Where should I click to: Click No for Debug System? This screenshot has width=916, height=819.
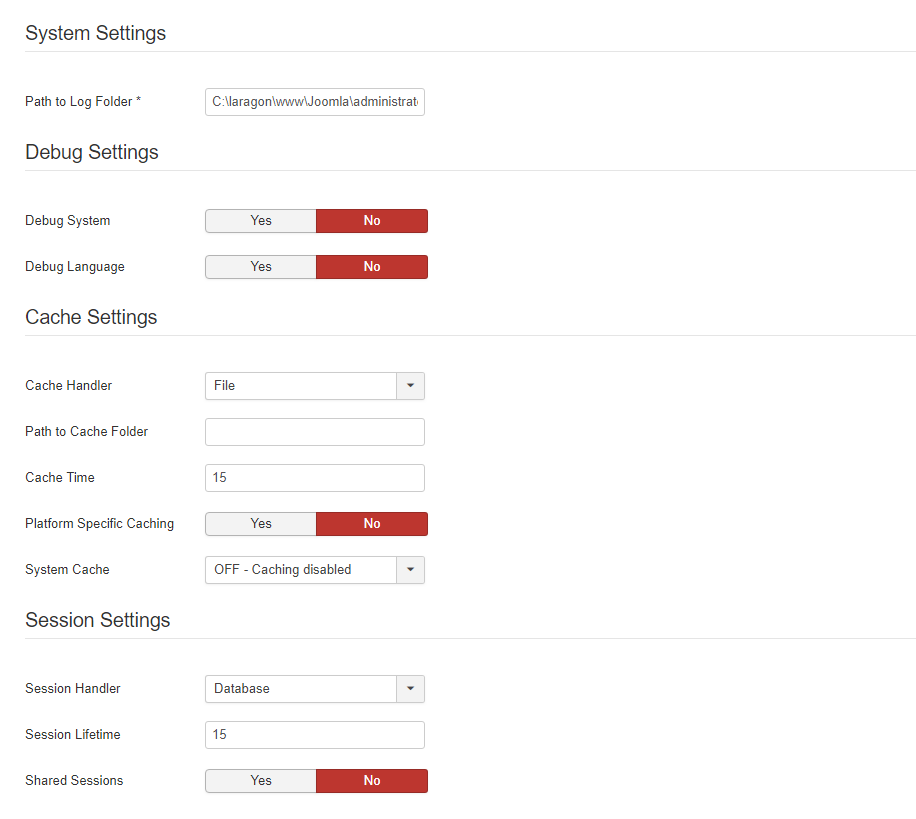point(372,221)
